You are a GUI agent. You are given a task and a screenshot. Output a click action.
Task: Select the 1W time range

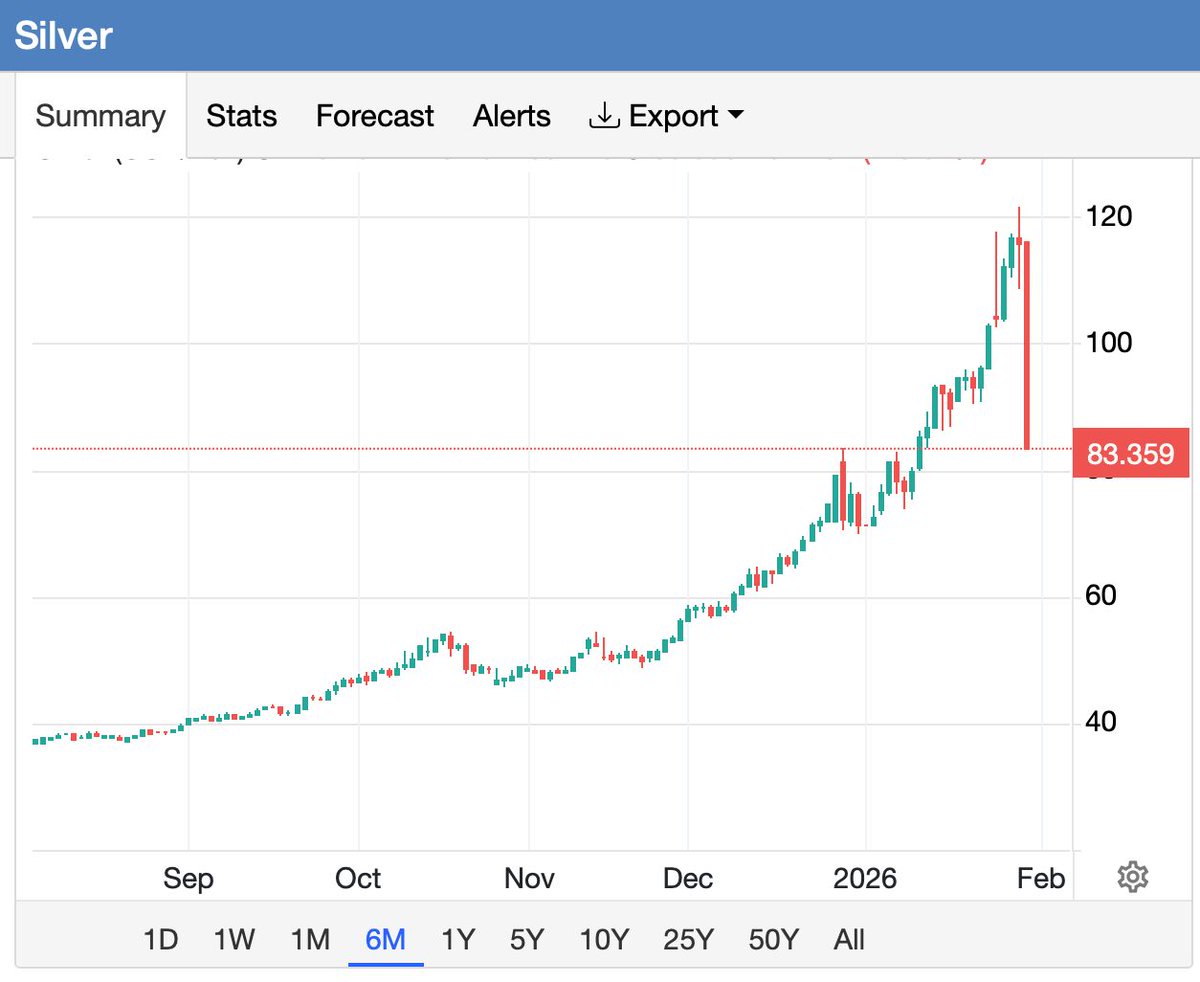pos(234,940)
